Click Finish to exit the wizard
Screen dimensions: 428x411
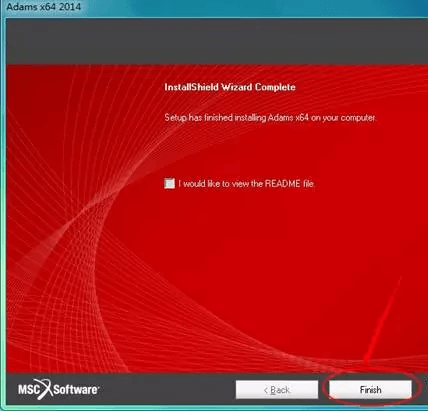pos(370,390)
